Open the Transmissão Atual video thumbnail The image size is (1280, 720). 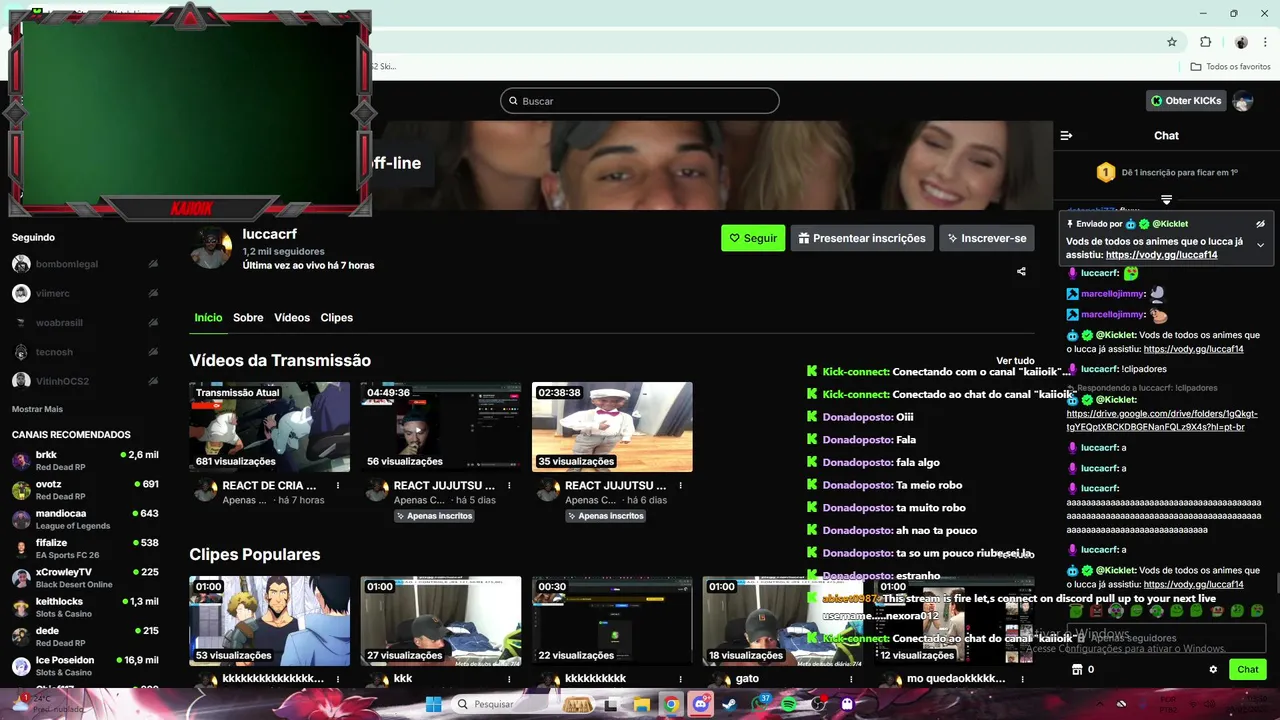point(270,427)
